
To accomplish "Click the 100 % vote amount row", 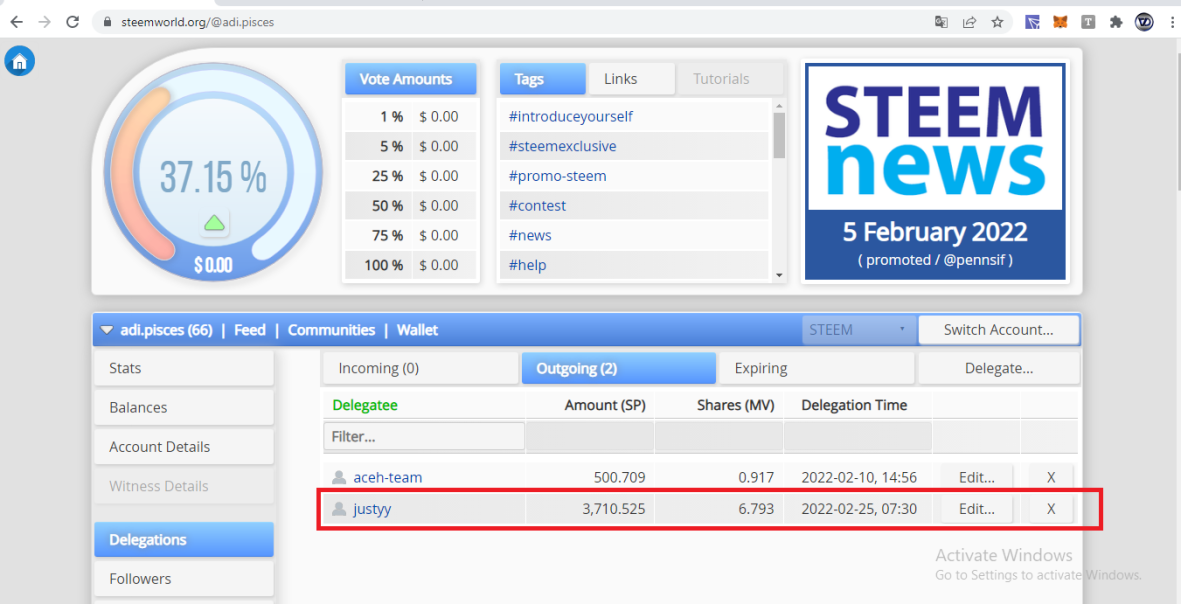I will [410, 265].
